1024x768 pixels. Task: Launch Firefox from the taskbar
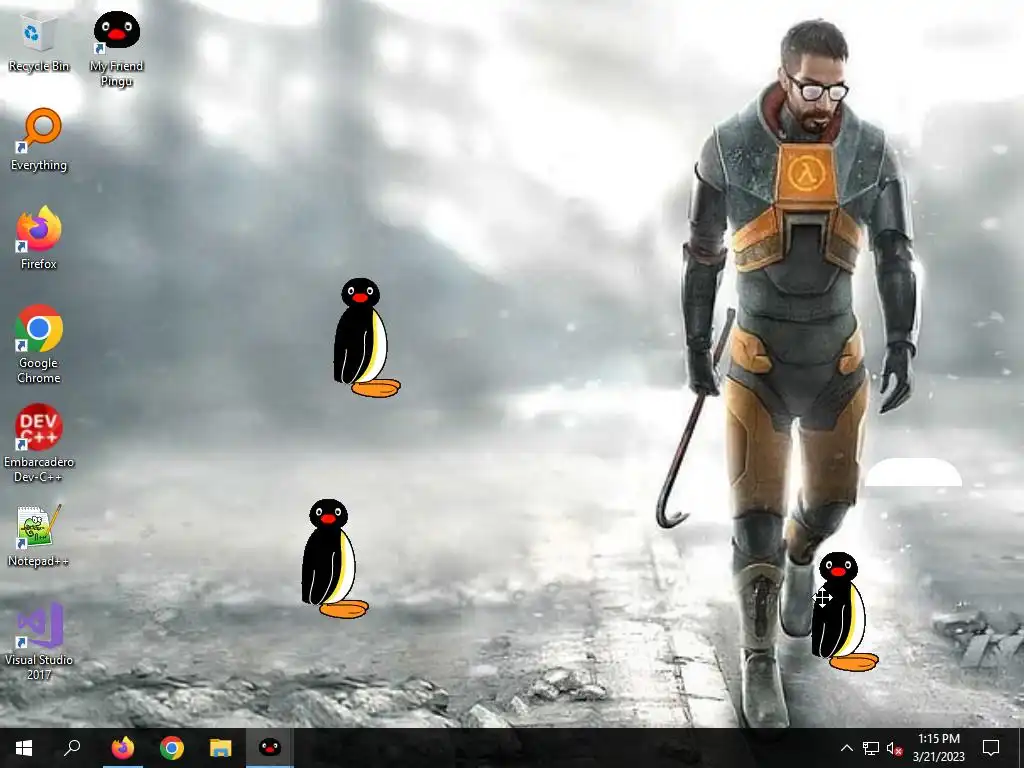[x=122, y=748]
